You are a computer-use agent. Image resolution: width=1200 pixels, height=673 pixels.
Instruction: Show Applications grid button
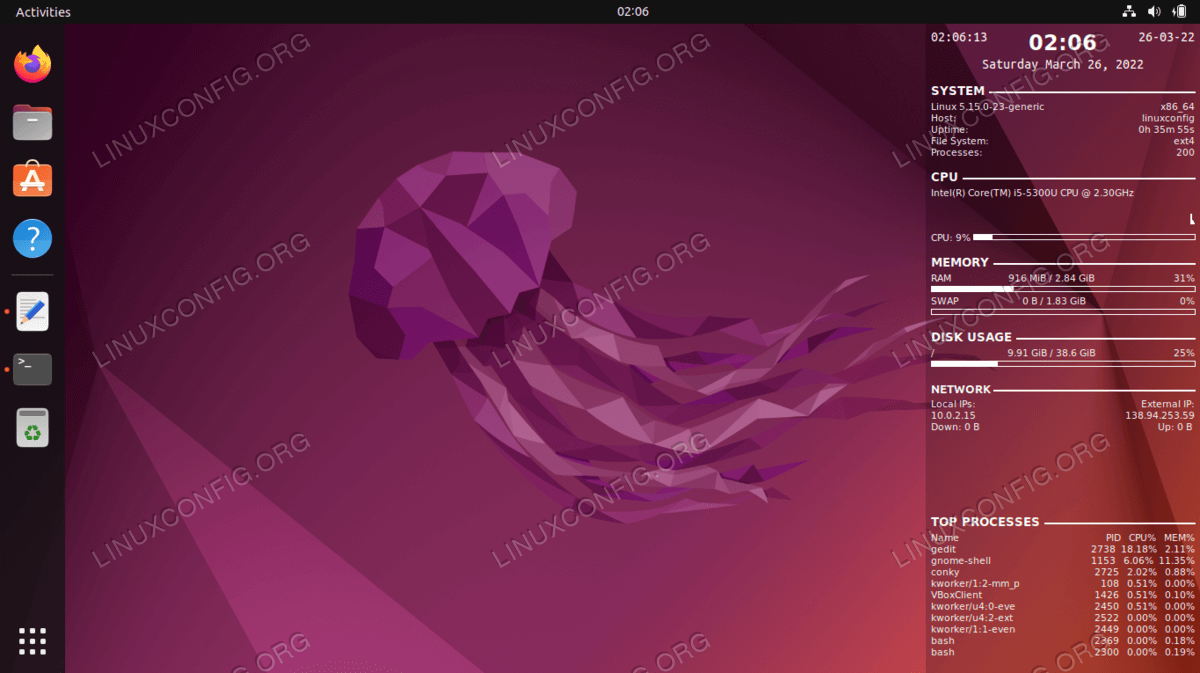tap(33, 641)
